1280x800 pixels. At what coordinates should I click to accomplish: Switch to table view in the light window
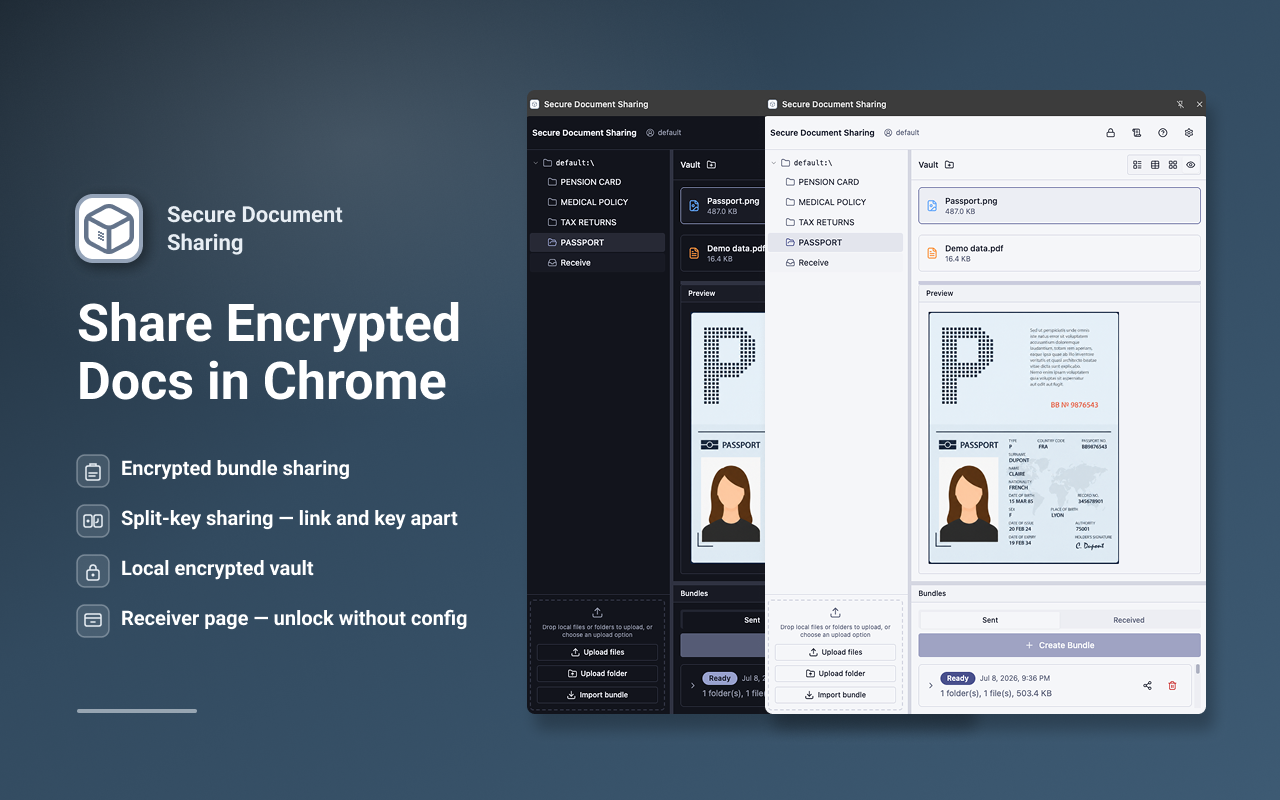tap(1155, 165)
